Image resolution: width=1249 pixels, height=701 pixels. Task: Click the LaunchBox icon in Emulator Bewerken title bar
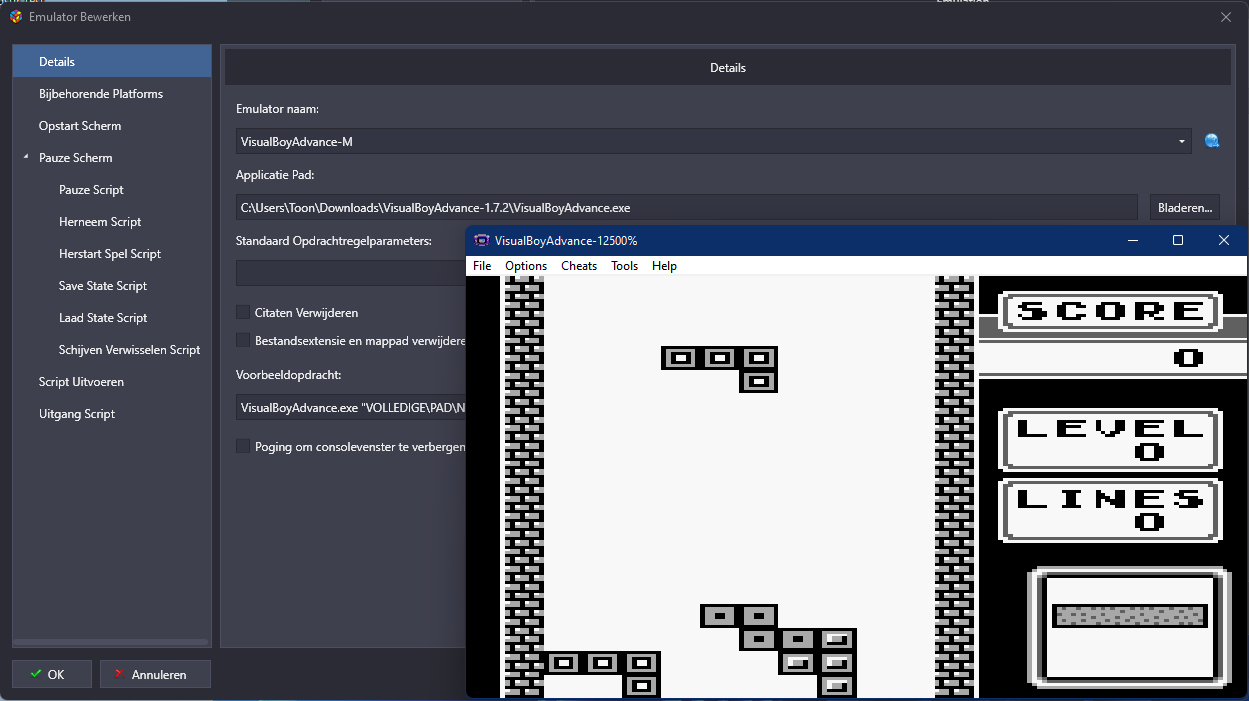pyautogui.click(x=16, y=17)
